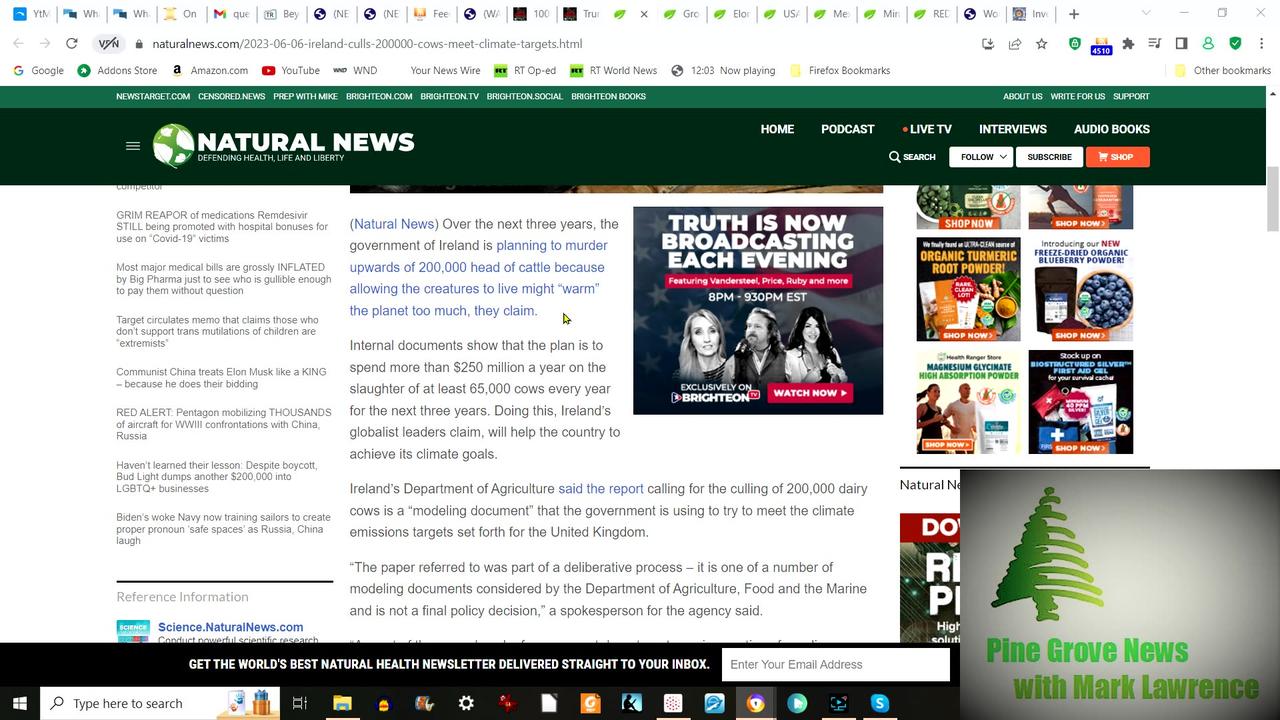1280x720 pixels.
Task: Open the Science.NaturalNews.com reference link
Action: tap(230, 627)
